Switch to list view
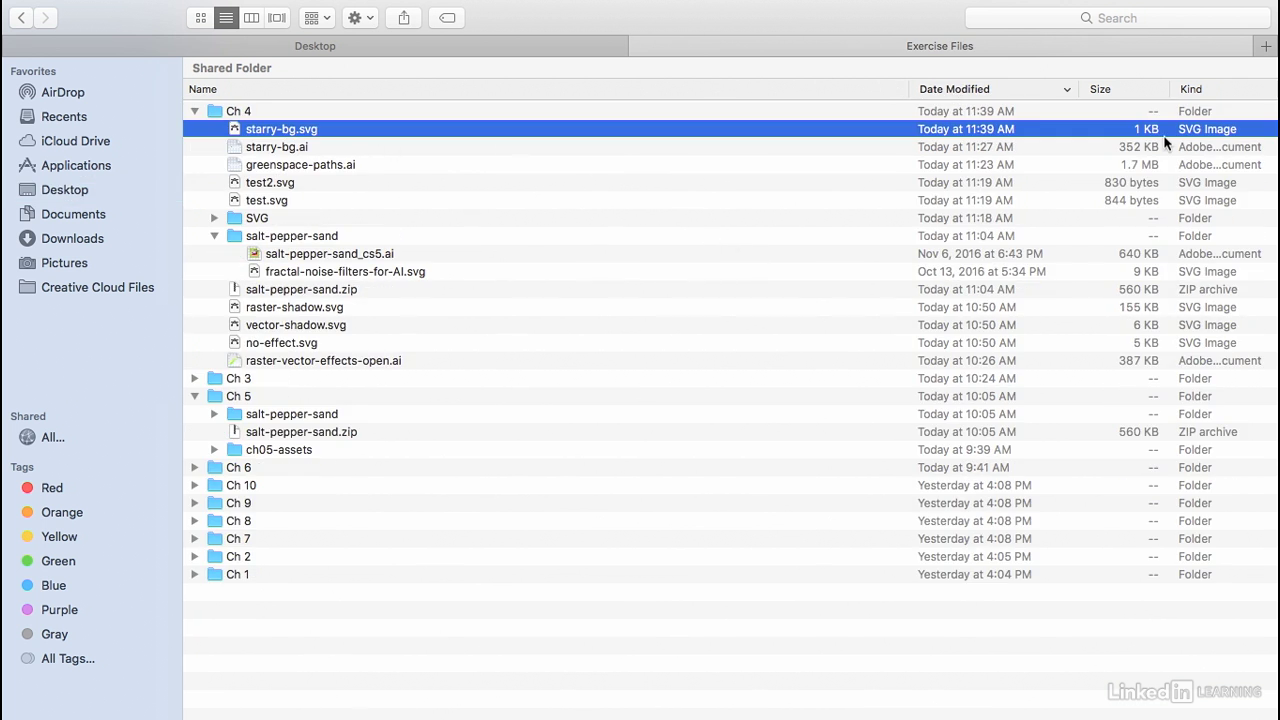 point(226,18)
